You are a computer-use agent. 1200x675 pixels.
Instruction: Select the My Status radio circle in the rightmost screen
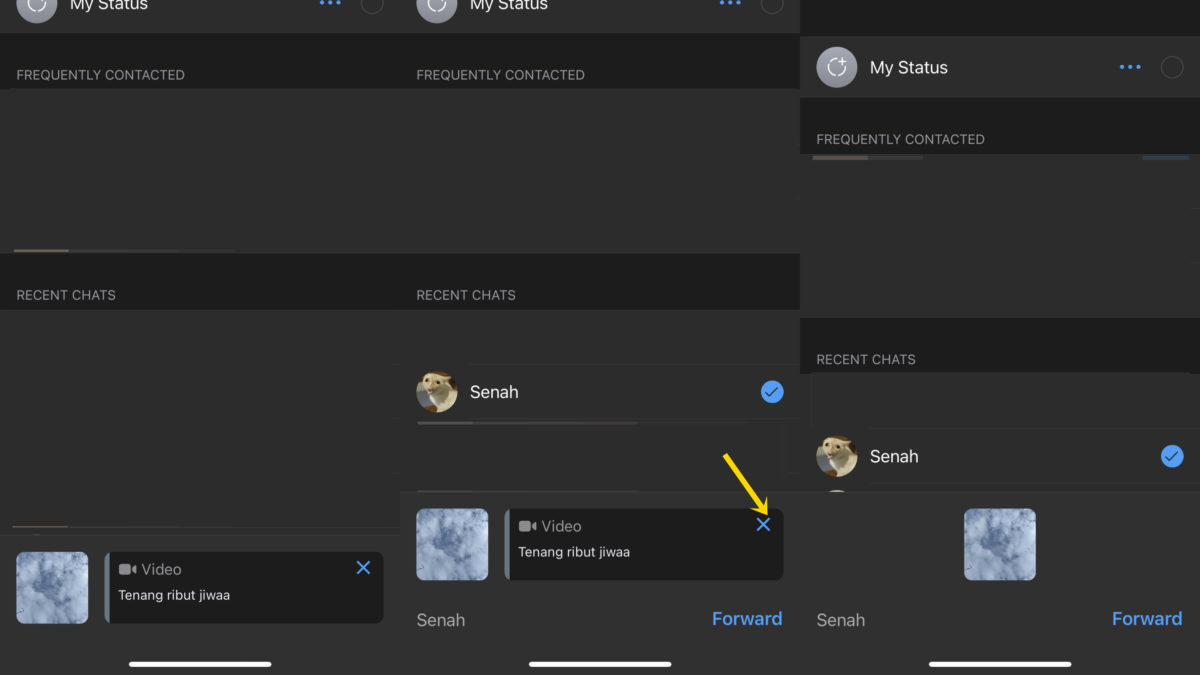[1172, 68]
